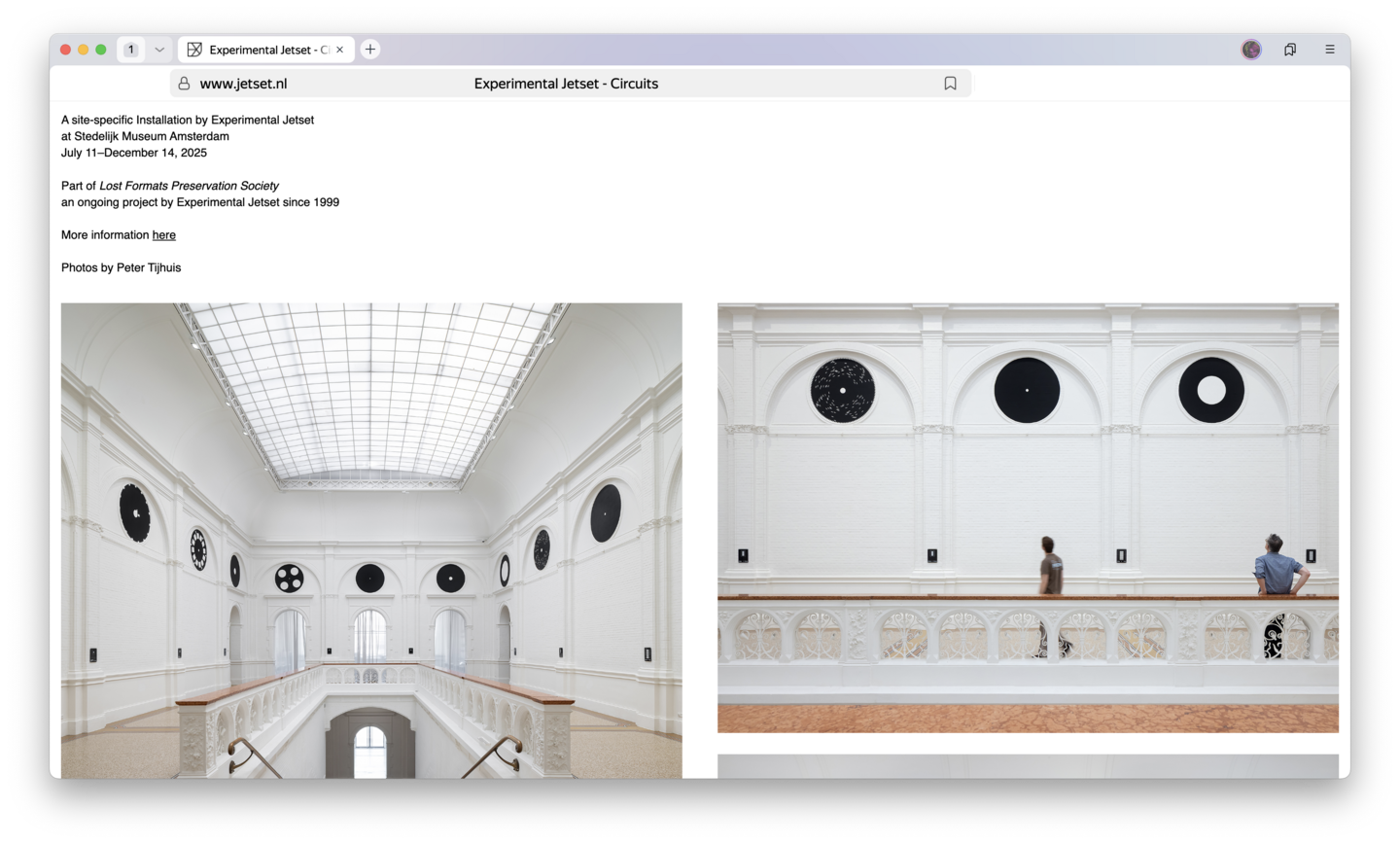
Task: Click the partially visible photo at bottom right
Action: tap(1028, 766)
